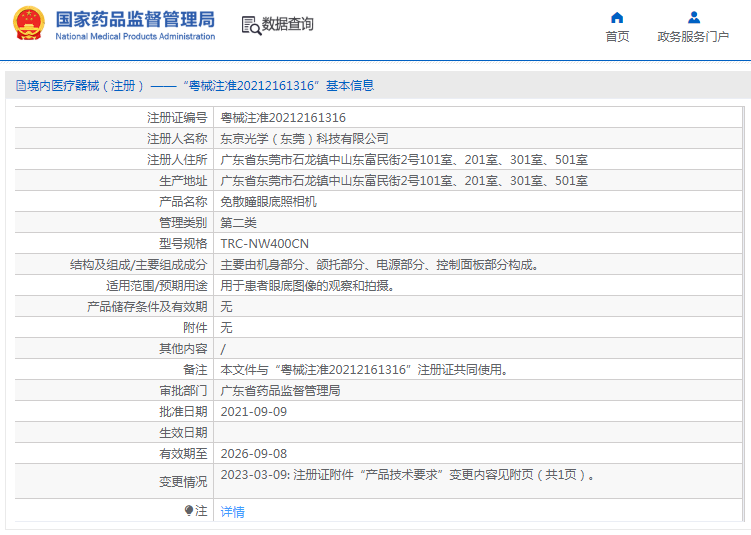The height and width of the screenshot is (535, 751).
Task: Select model value TRC-NW400CN
Action: tap(264, 244)
